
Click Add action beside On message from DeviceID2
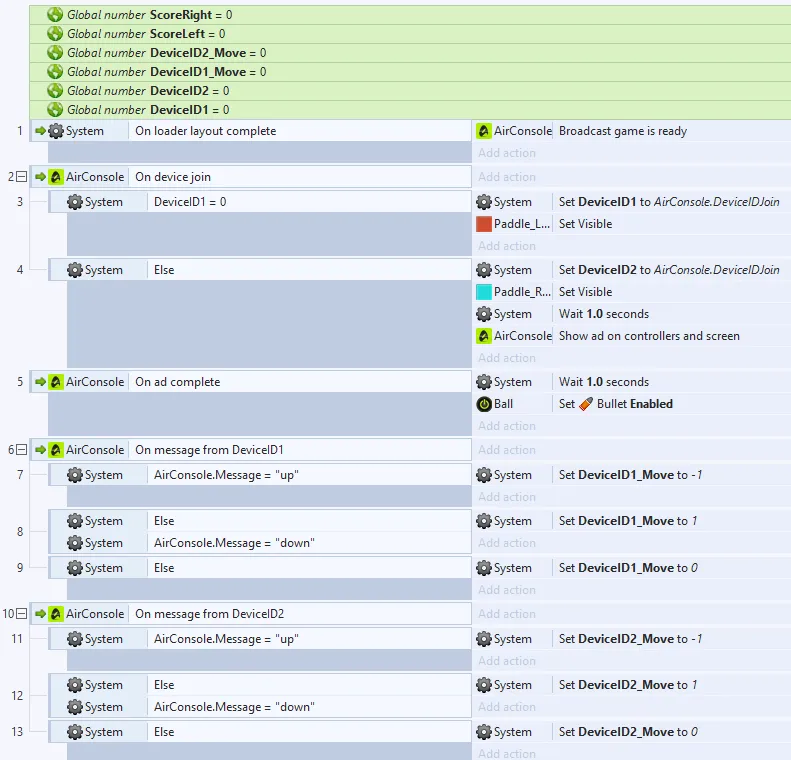[x=506, y=614]
